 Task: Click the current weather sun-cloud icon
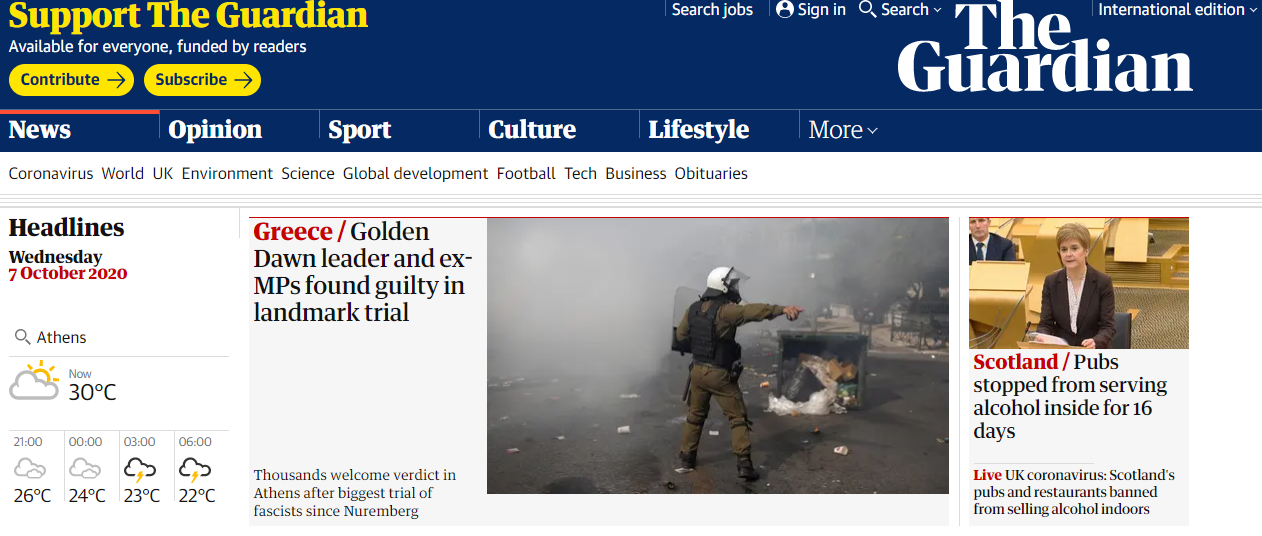35,382
